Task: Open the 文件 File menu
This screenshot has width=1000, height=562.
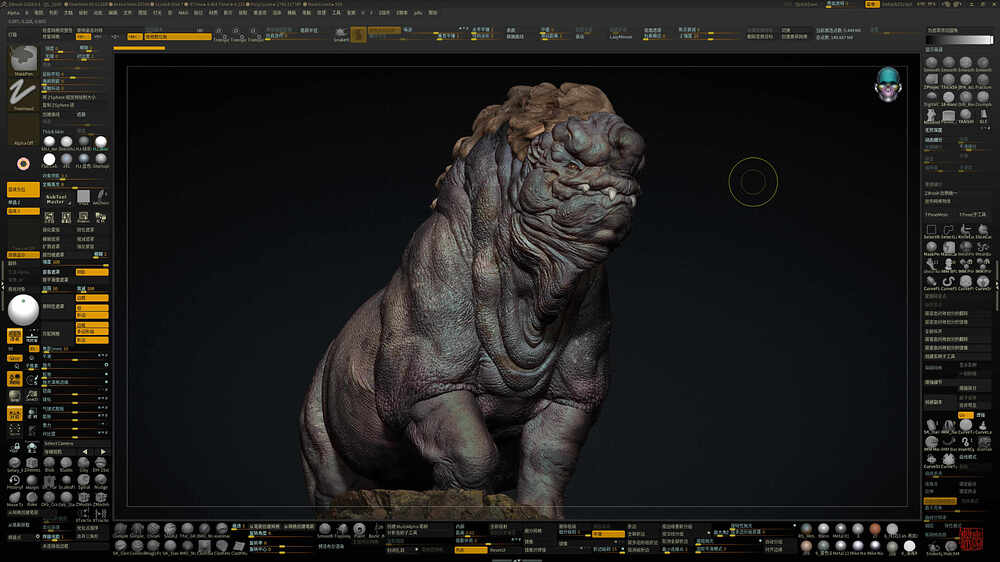Action: [127, 13]
